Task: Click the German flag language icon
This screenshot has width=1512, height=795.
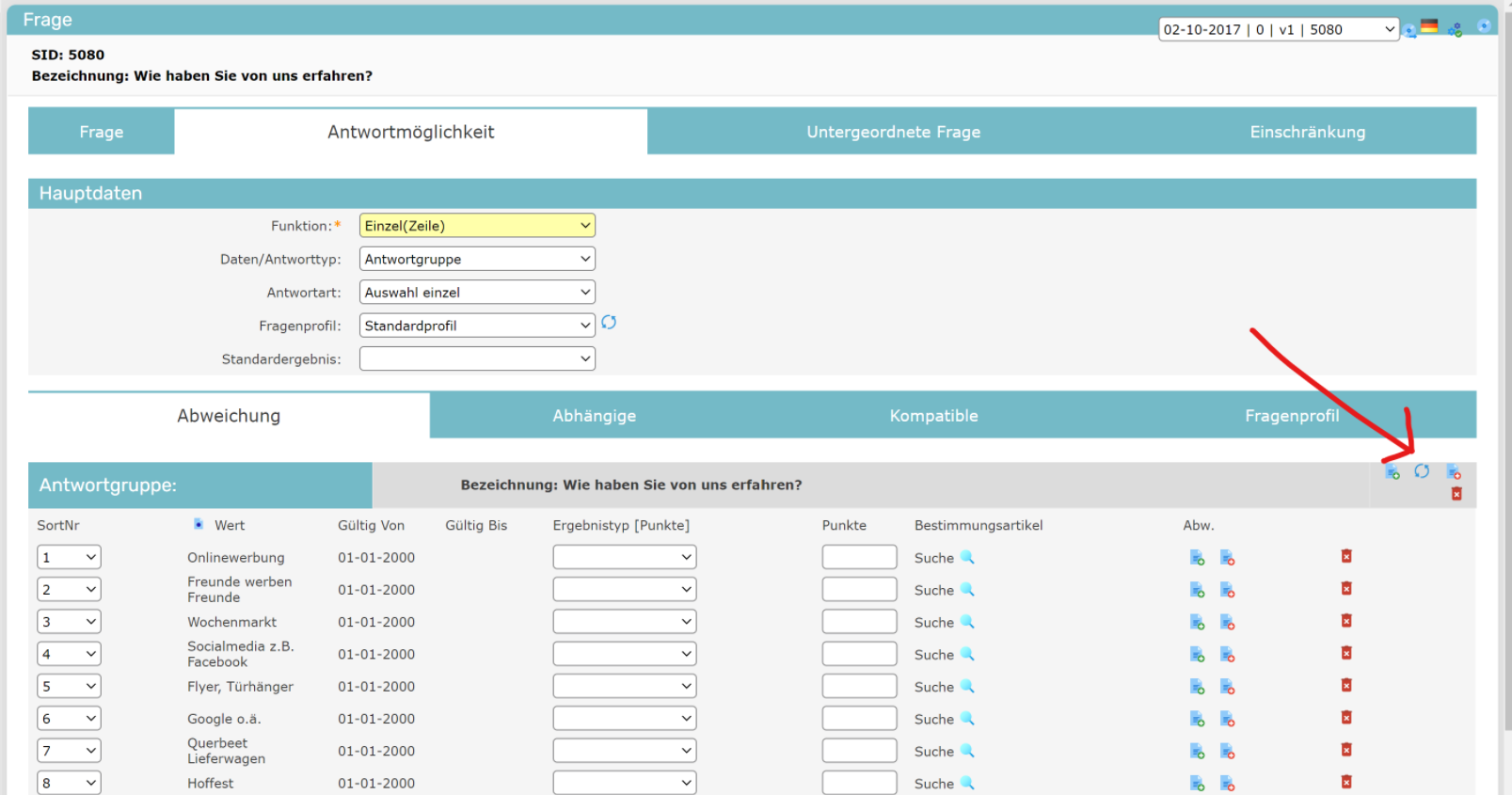Action: [x=1429, y=26]
